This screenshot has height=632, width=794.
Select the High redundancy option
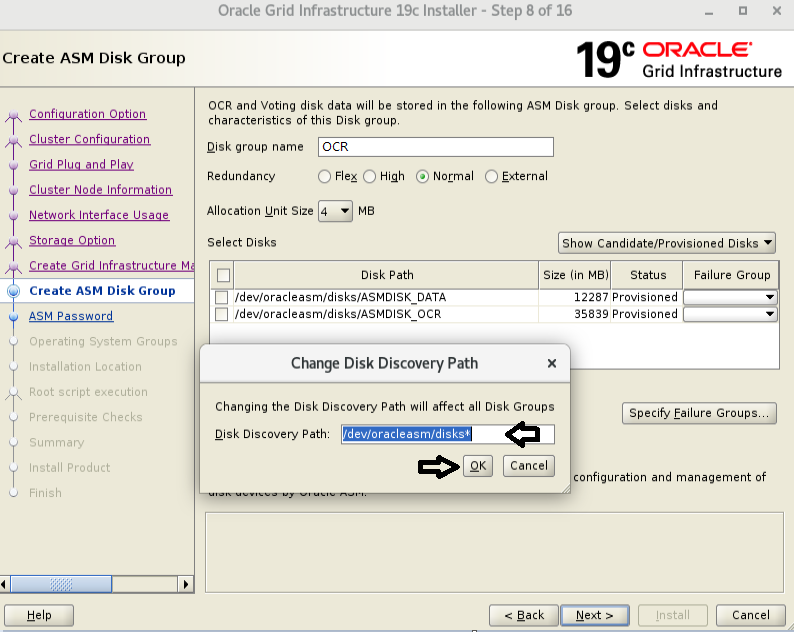(370, 177)
